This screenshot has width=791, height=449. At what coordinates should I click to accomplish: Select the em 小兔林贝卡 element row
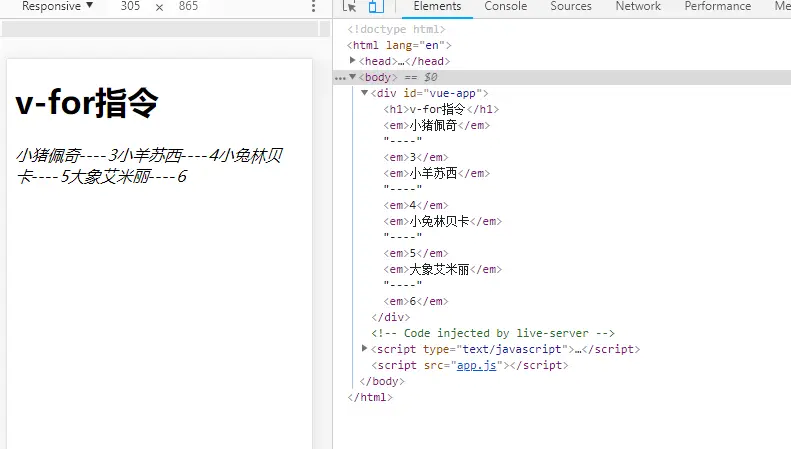click(x=442, y=221)
